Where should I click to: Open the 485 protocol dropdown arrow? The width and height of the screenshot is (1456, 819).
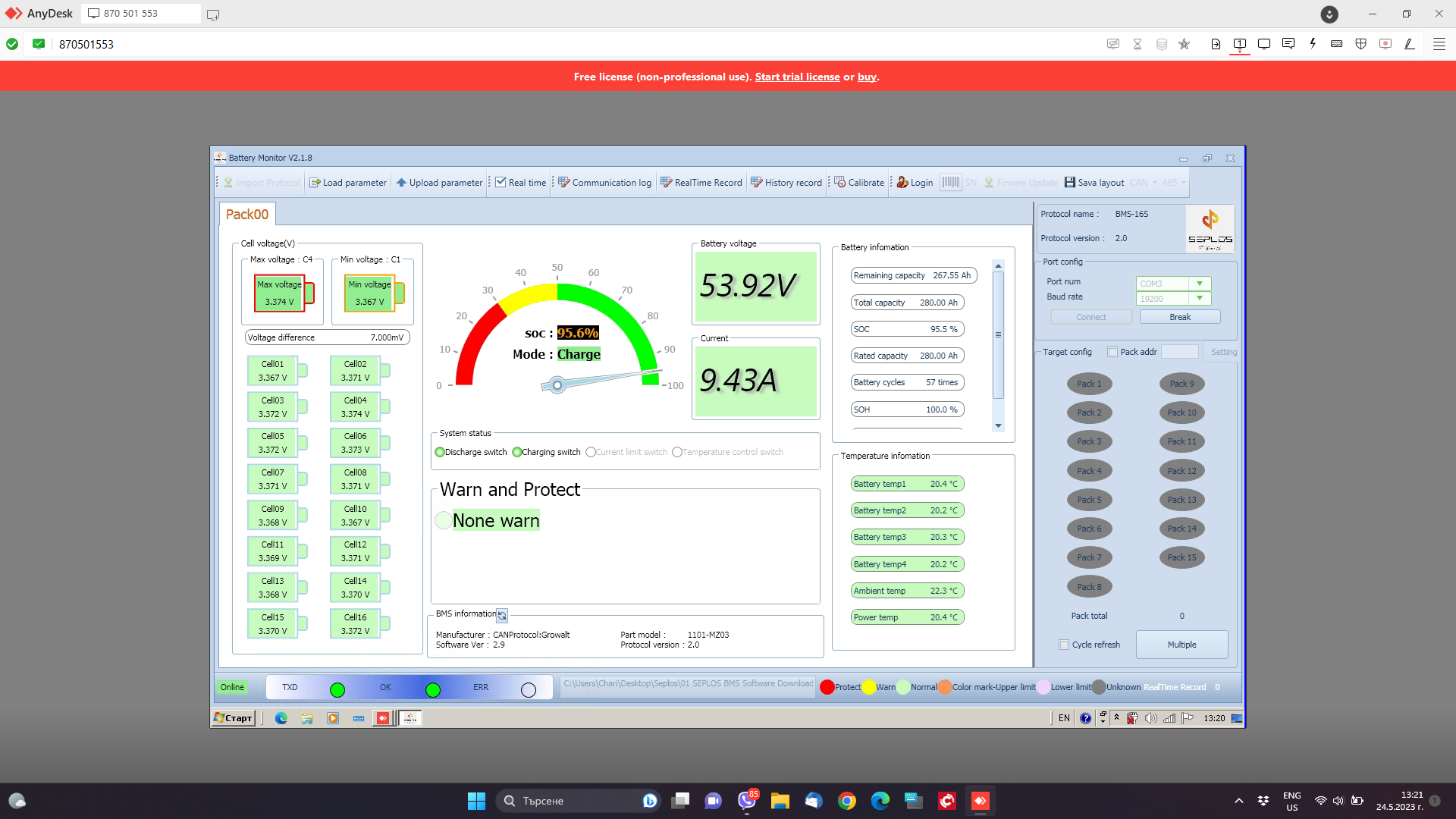coord(1183,183)
